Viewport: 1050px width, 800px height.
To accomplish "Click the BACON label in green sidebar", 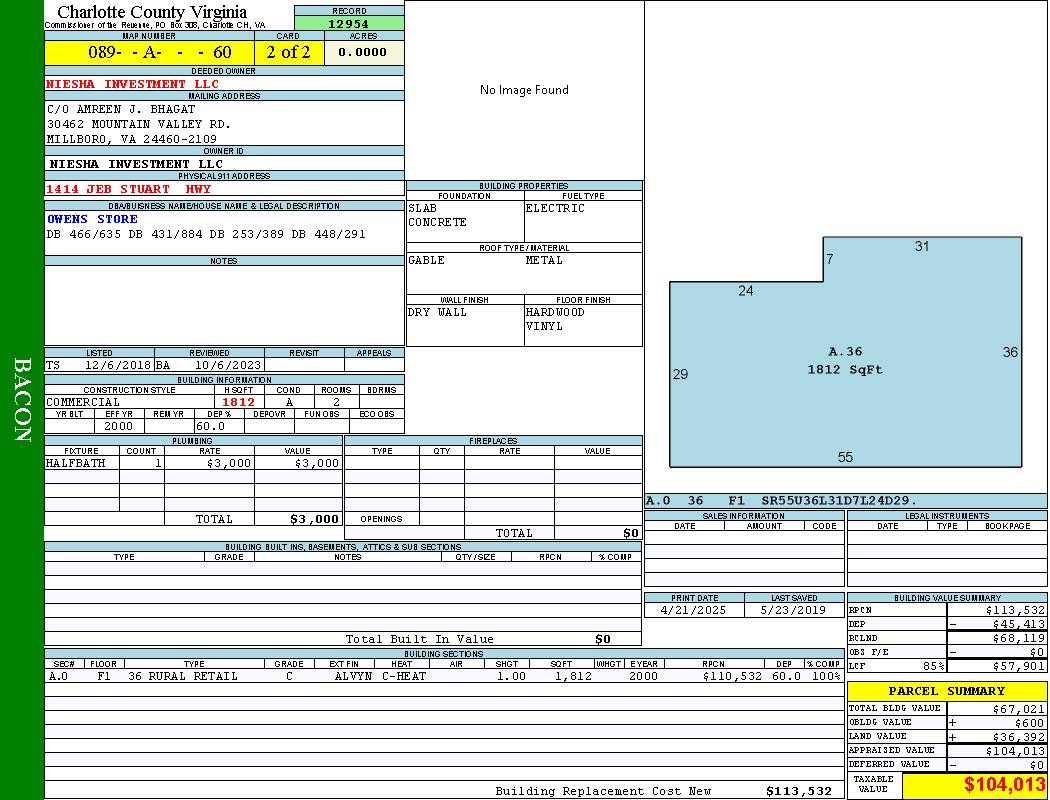I will click(x=22, y=400).
